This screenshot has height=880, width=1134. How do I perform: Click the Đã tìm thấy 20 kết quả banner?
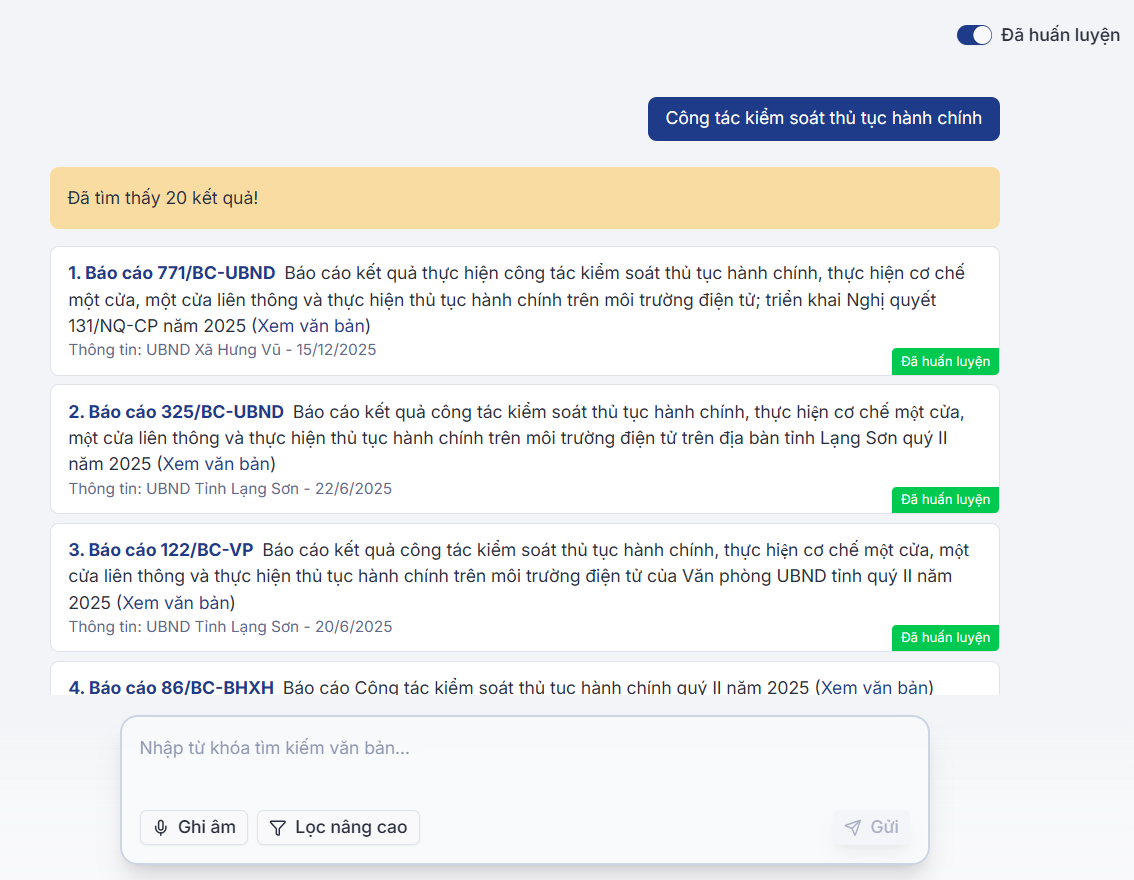pyautogui.click(x=524, y=198)
